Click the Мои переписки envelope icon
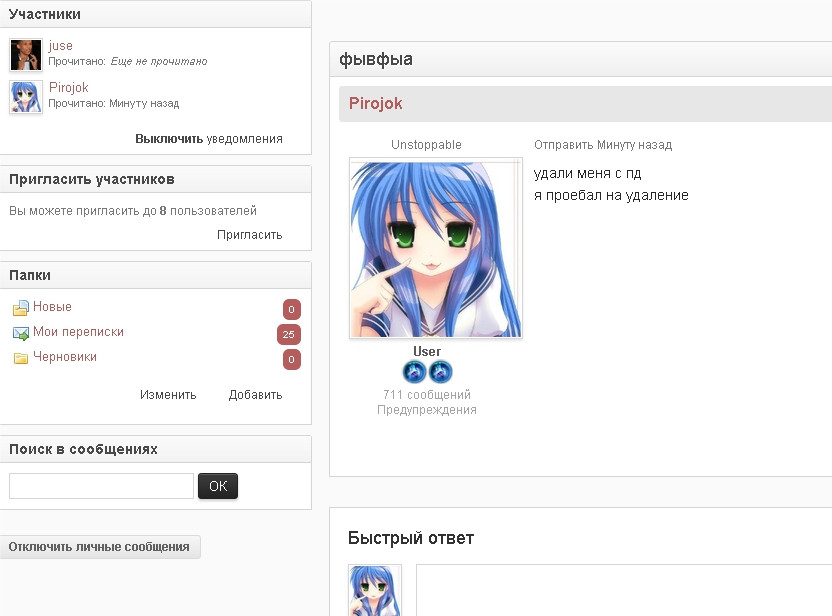This screenshot has width=832, height=616. [x=21, y=333]
